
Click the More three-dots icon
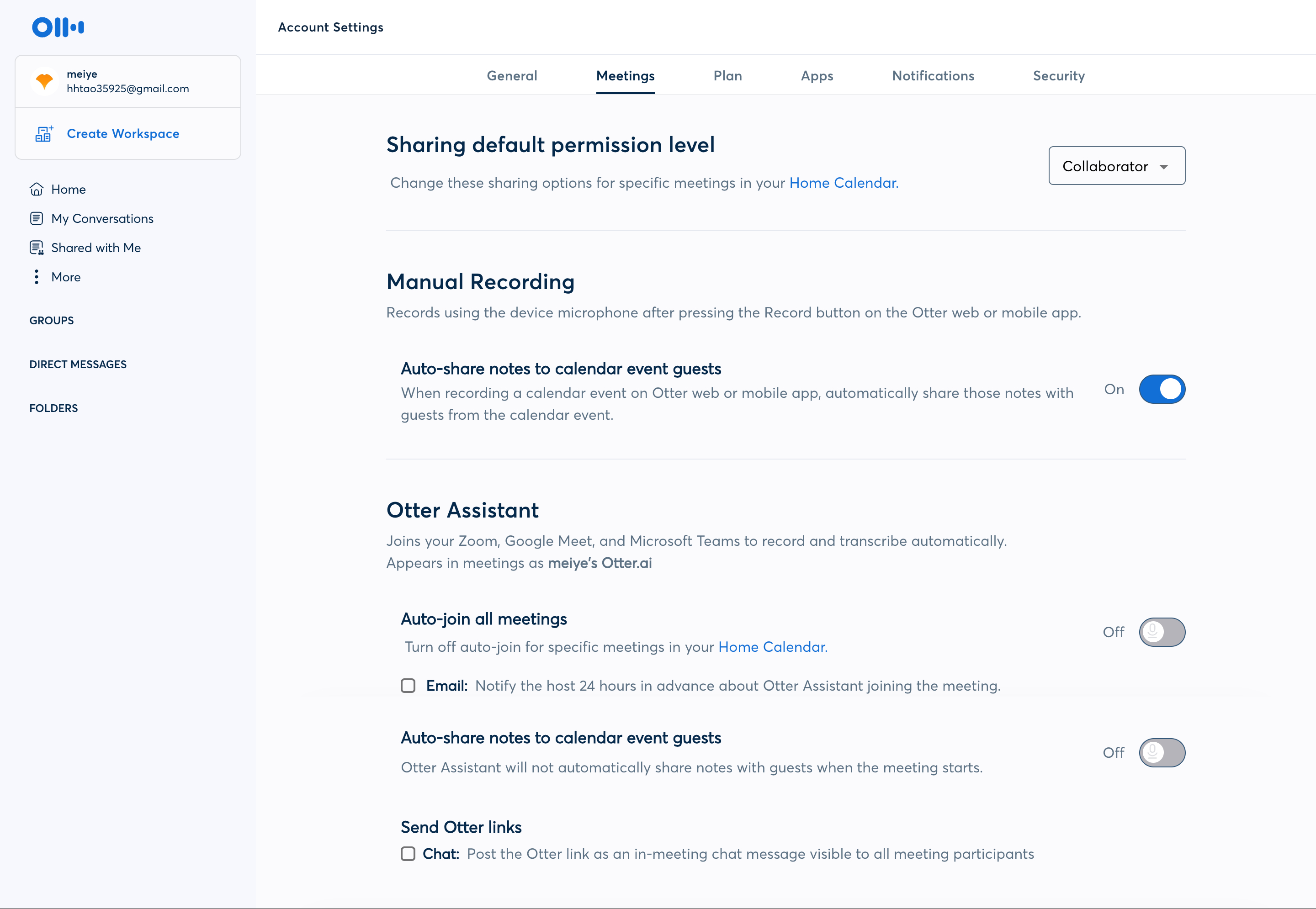coord(37,277)
